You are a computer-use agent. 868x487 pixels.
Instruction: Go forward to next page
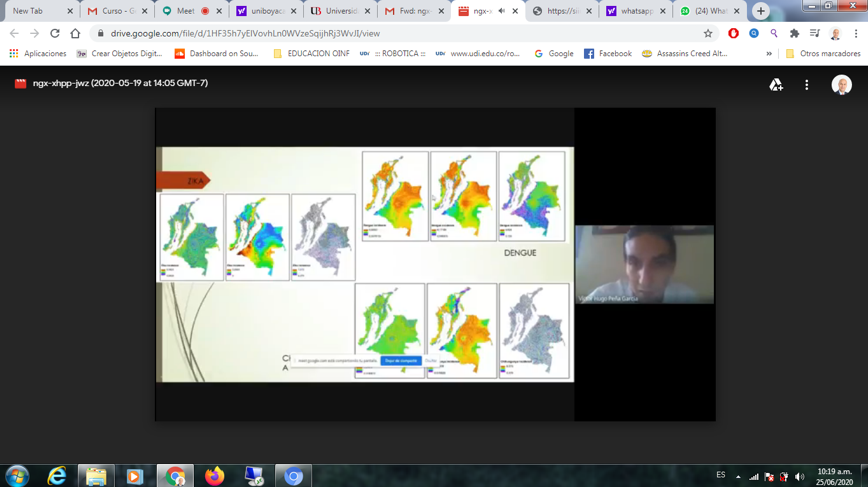[34, 33]
